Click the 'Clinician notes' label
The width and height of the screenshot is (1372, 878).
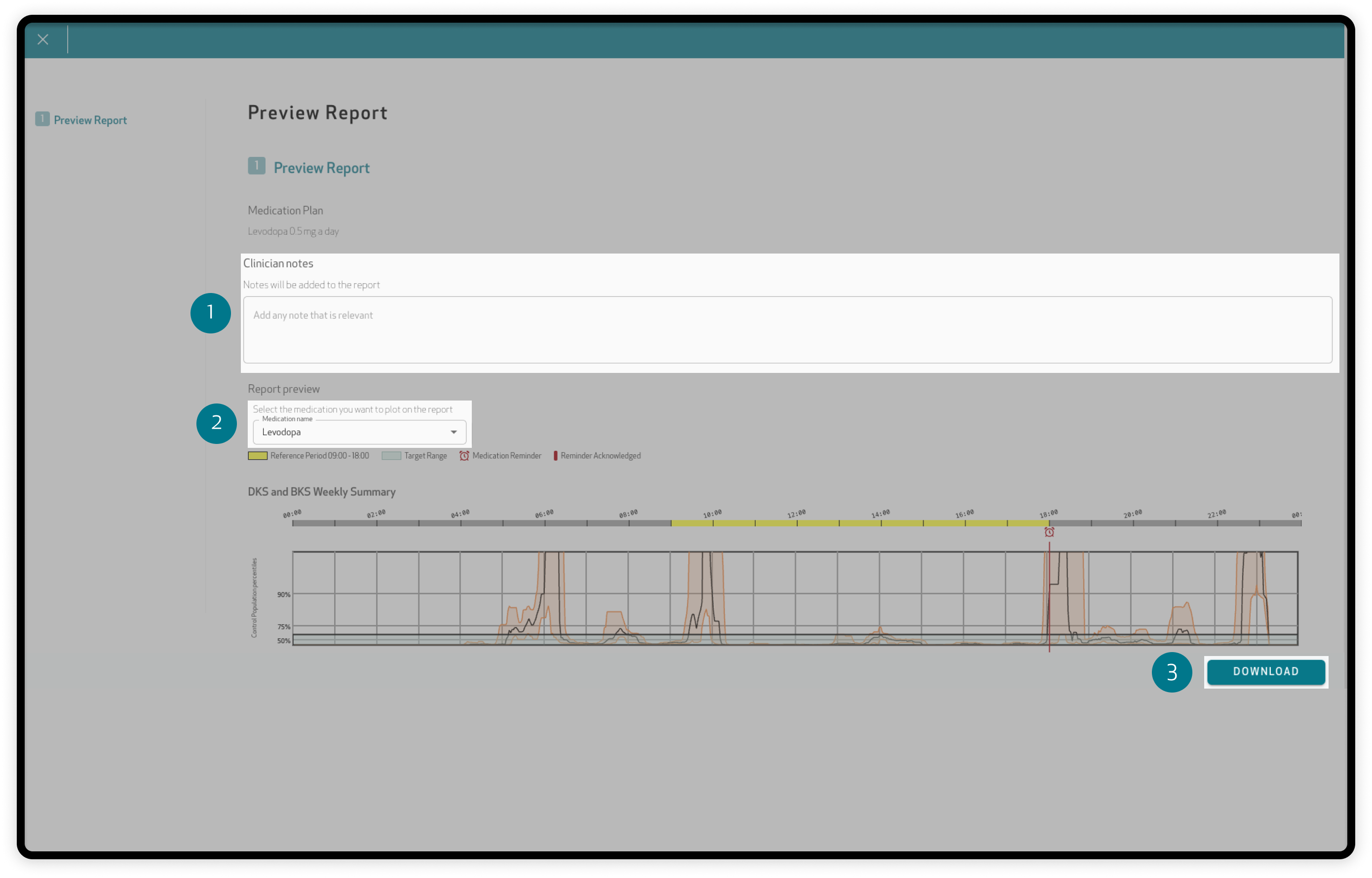[278, 263]
